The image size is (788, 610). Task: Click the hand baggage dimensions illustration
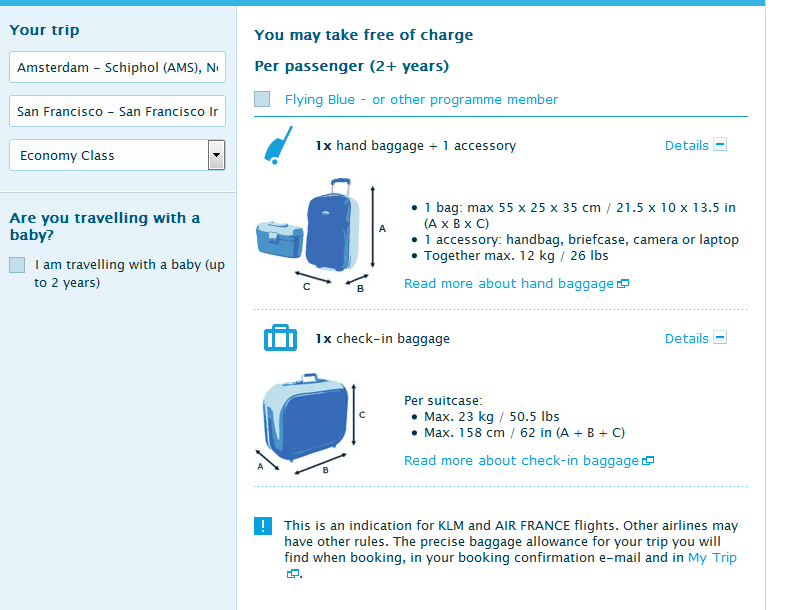point(320,236)
